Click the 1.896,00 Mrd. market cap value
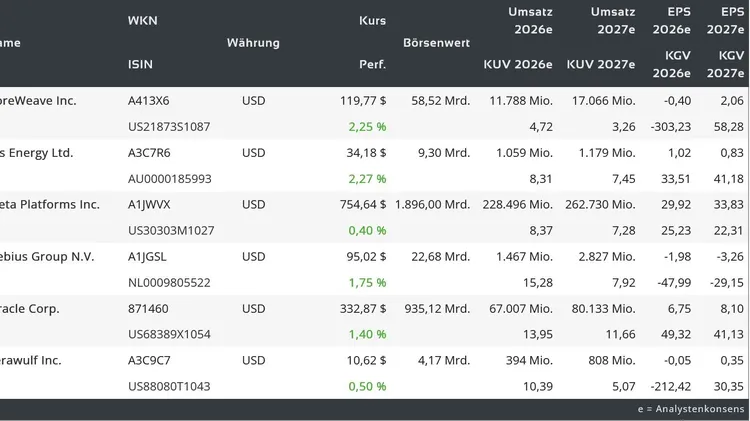This screenshot has width=750, height=421. (432, 205)
